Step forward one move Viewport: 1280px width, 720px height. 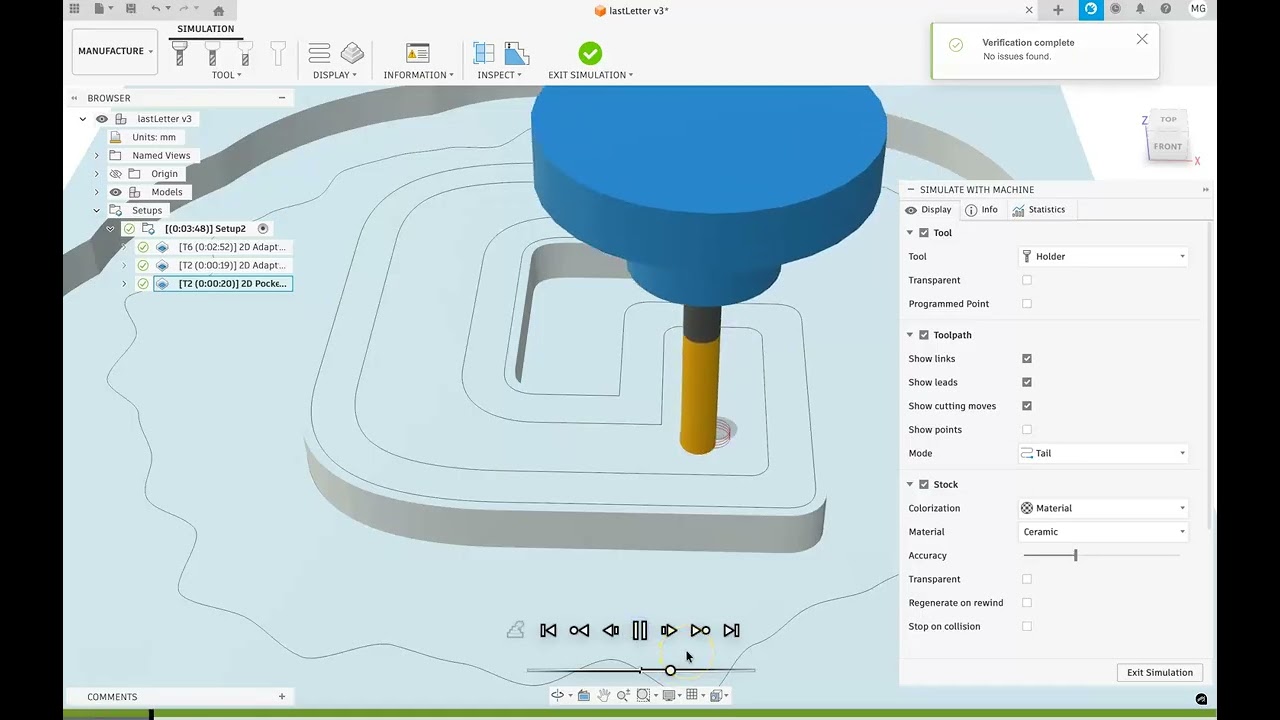coord(669,630)
